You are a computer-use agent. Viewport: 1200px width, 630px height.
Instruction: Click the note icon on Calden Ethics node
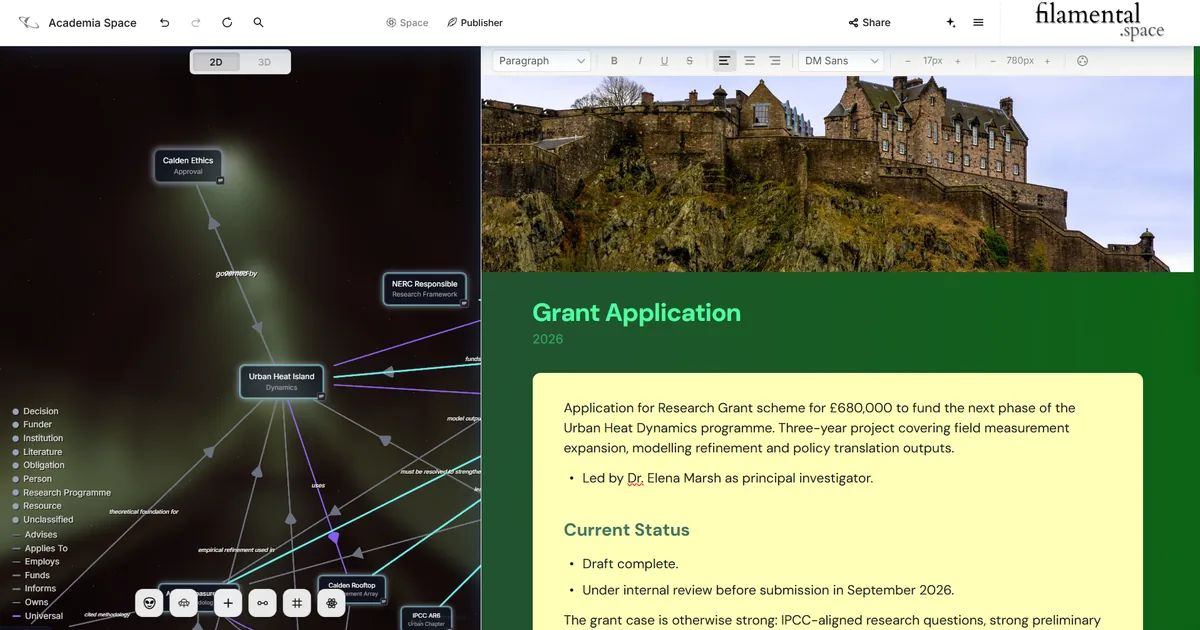tap(220, 181)
